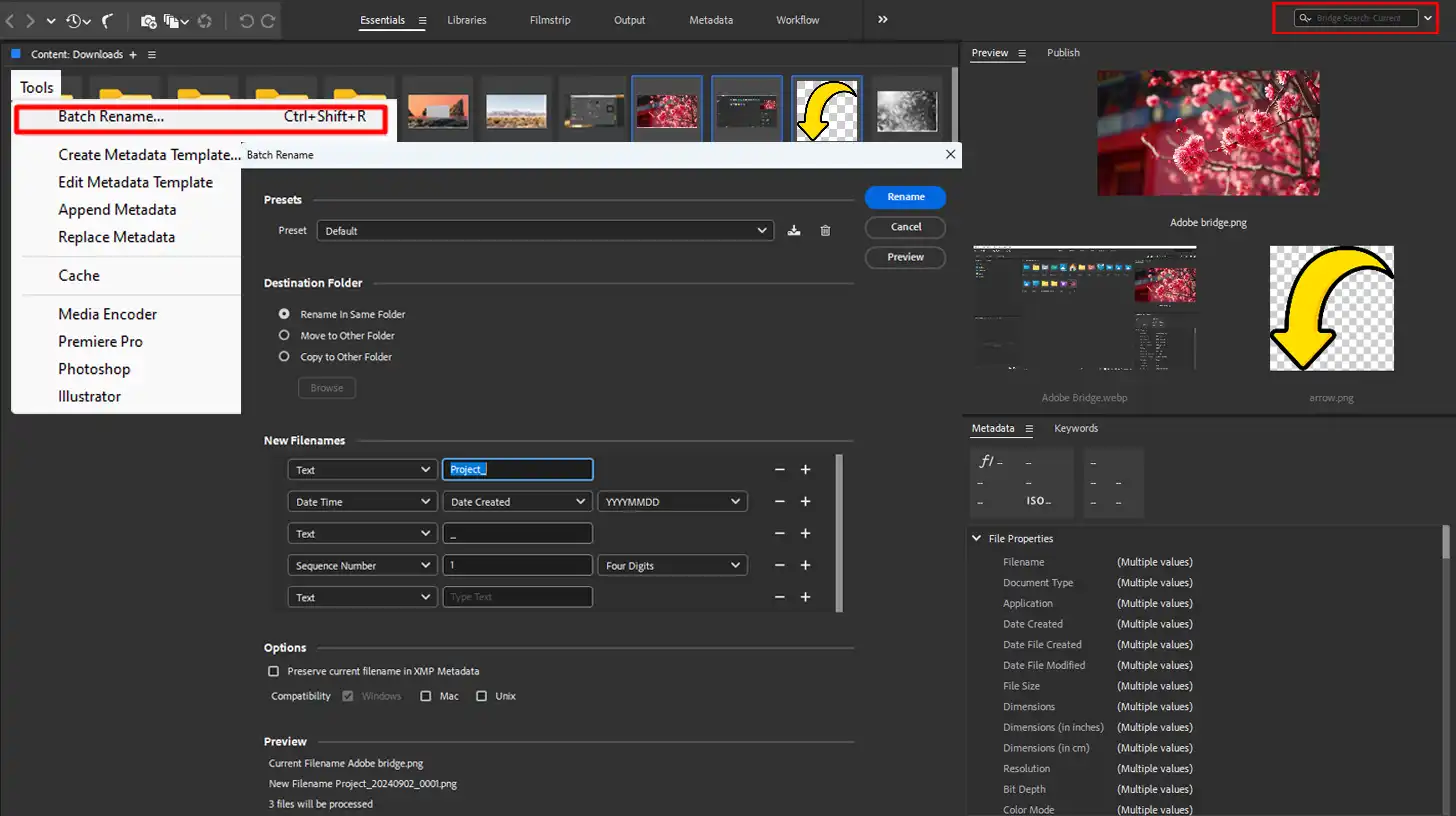
Task: Go forward with the right arrow icon
Action: [30, 20]
